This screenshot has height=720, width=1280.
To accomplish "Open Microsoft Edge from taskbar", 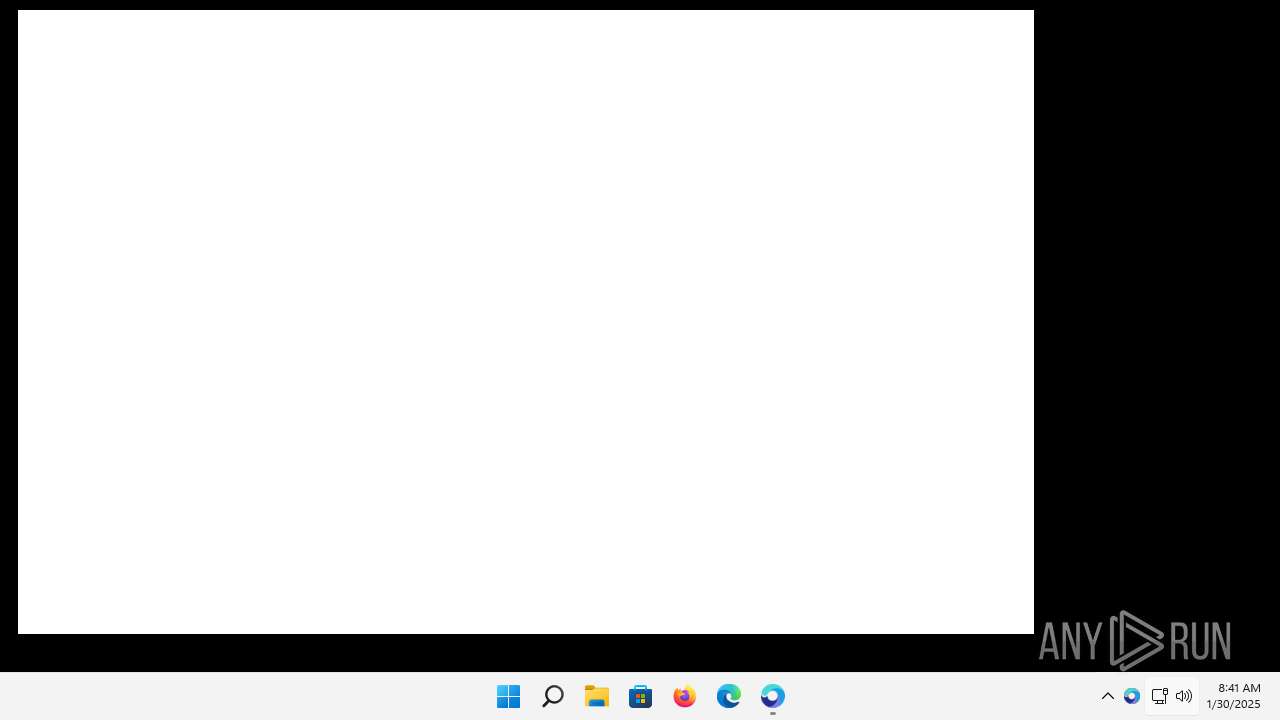I will 729,696.
